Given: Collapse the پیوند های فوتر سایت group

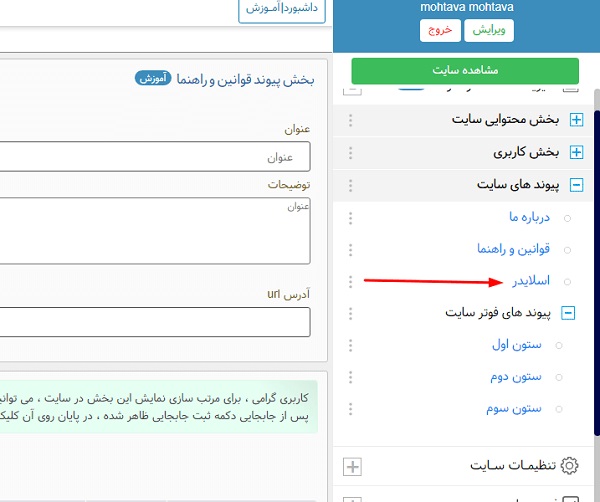Looking at the screenshot, I should click(568, 313).
